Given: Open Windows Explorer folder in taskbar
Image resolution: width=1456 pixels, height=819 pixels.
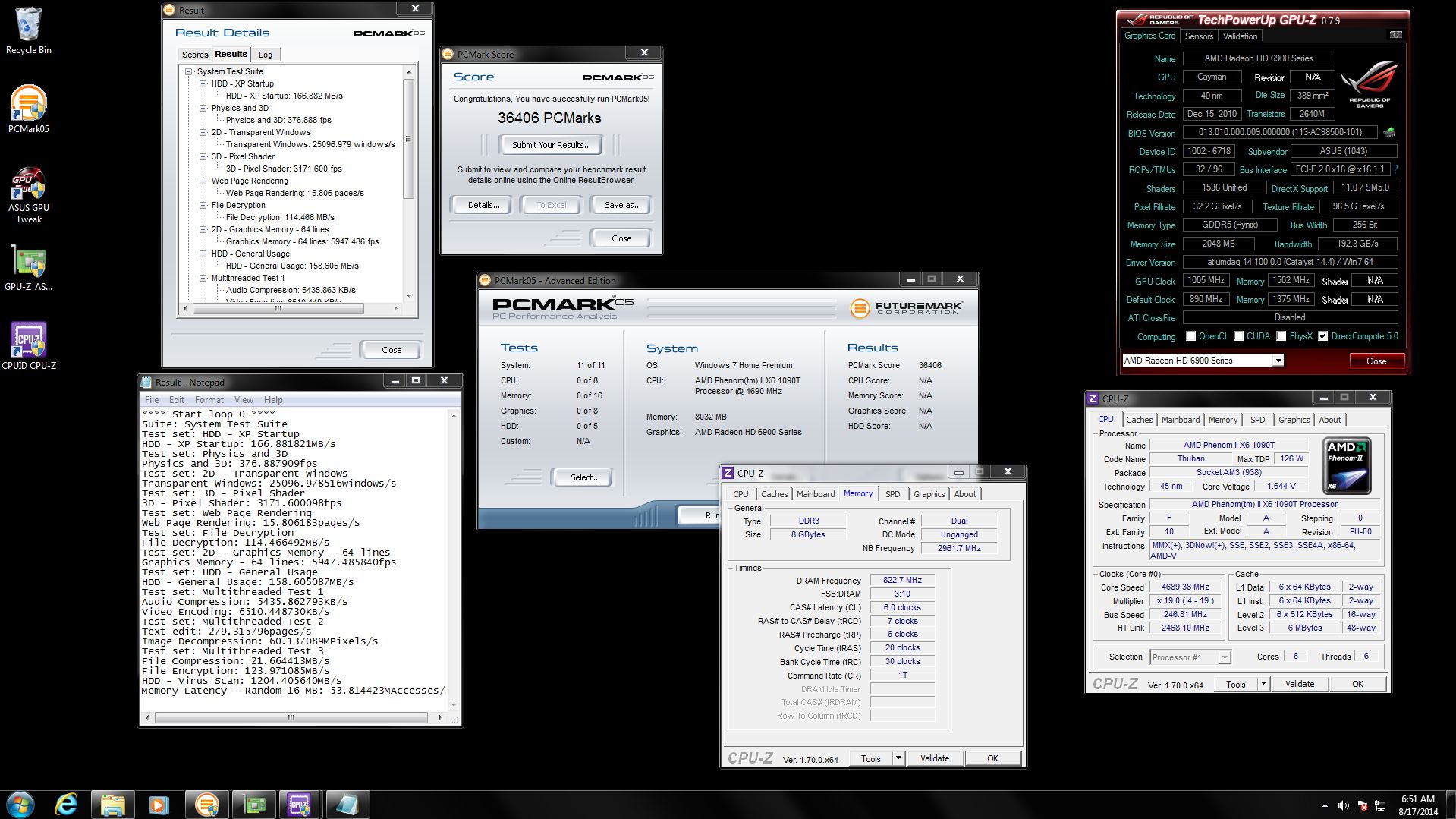Looking at the screenshot, I should tap(112, 804).
